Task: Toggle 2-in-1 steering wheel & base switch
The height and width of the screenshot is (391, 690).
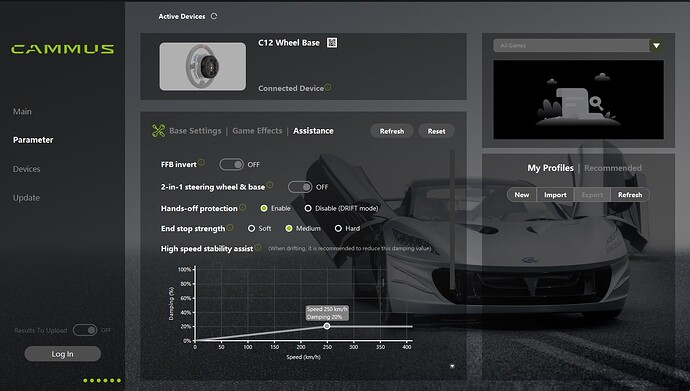Action: [x=300, y=187]
